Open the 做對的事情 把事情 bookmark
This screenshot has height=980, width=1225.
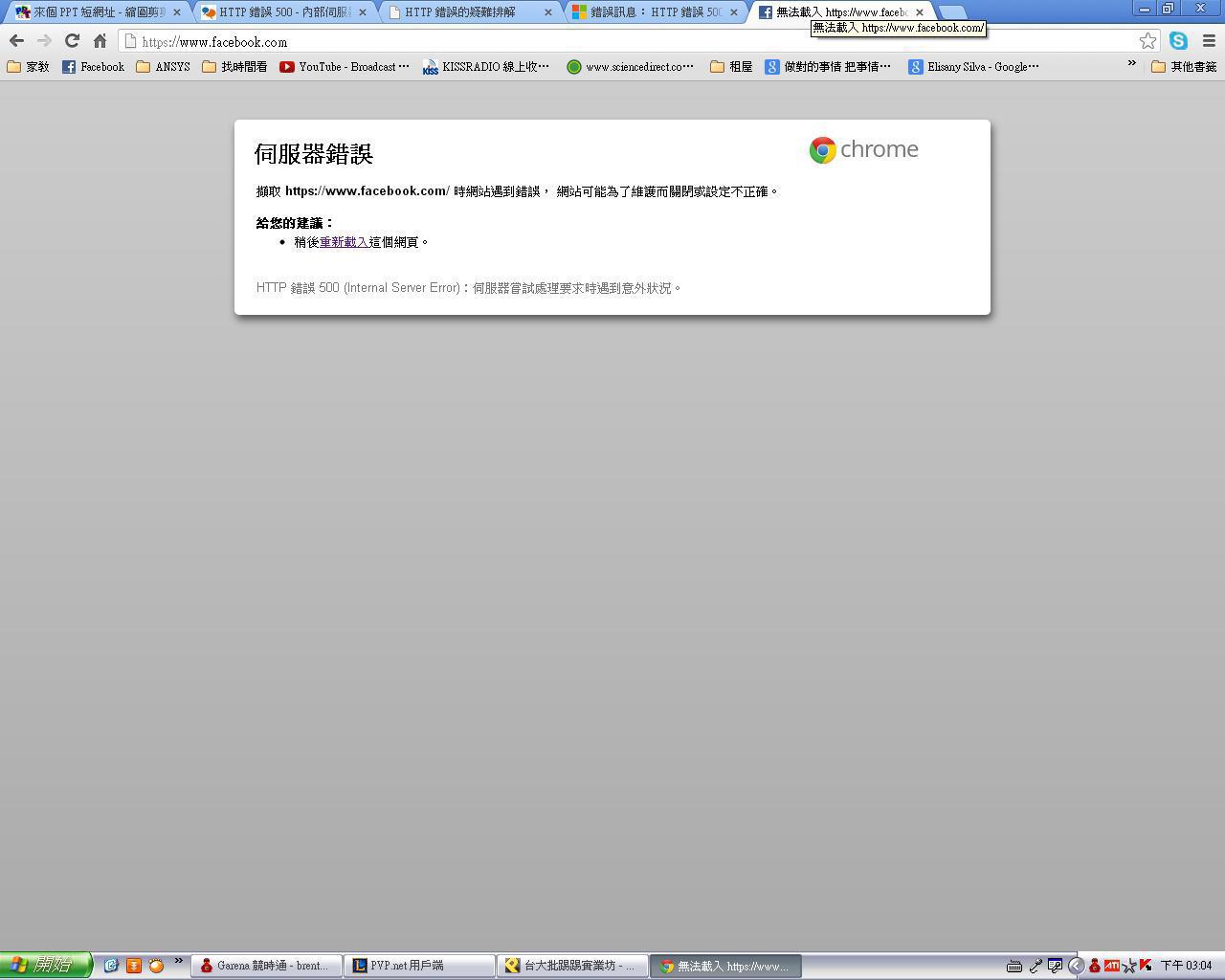828,67
